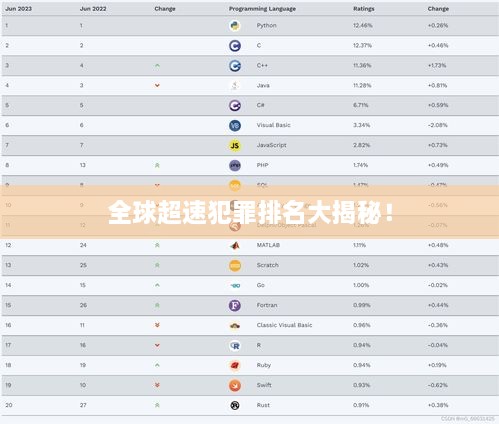Click the green up arrow in the Ruby row
Viewport: 499px width, 424px height.
(x=157, y=365)
